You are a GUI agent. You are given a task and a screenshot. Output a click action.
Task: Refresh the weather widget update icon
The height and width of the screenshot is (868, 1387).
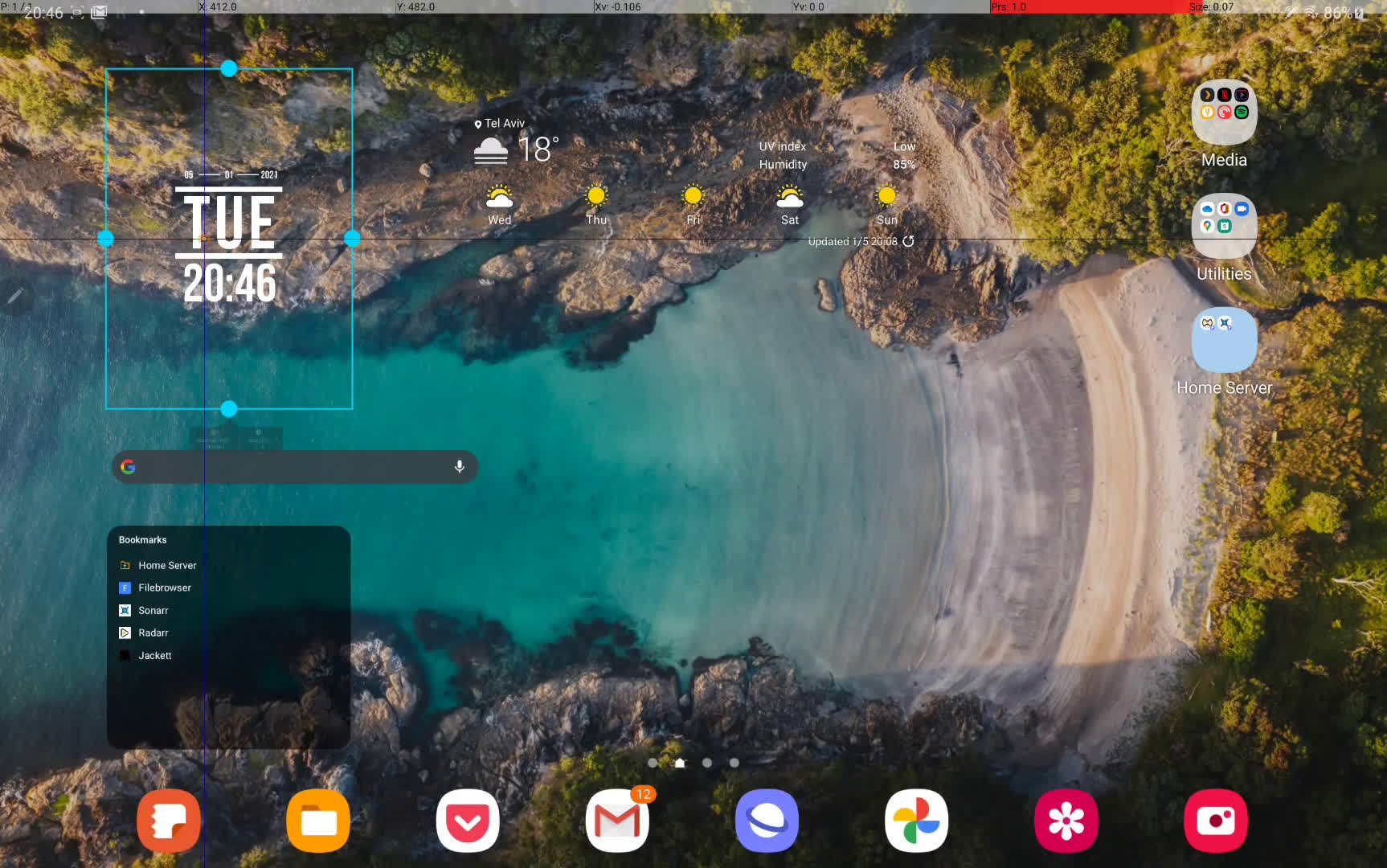point(908,241)
